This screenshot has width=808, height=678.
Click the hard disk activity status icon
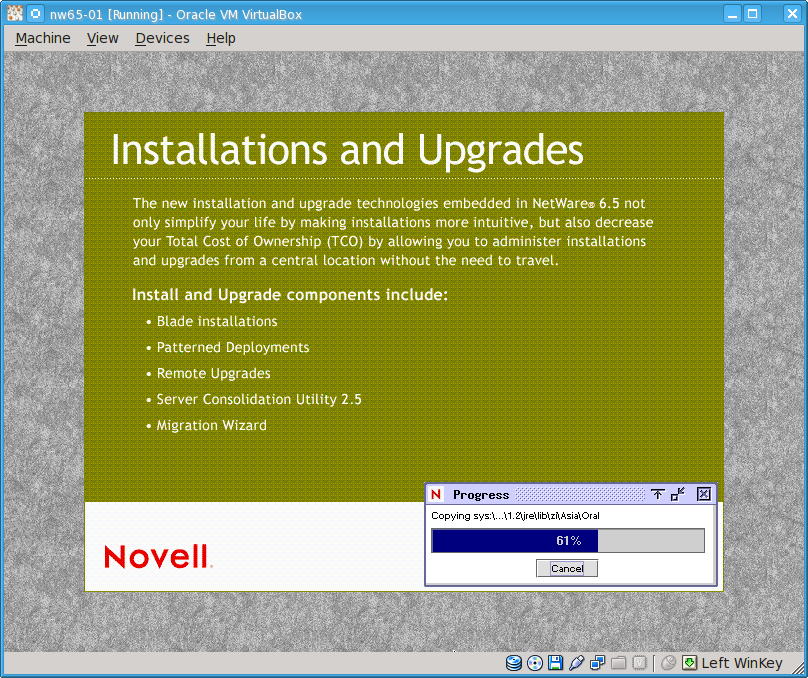[514, 663]
